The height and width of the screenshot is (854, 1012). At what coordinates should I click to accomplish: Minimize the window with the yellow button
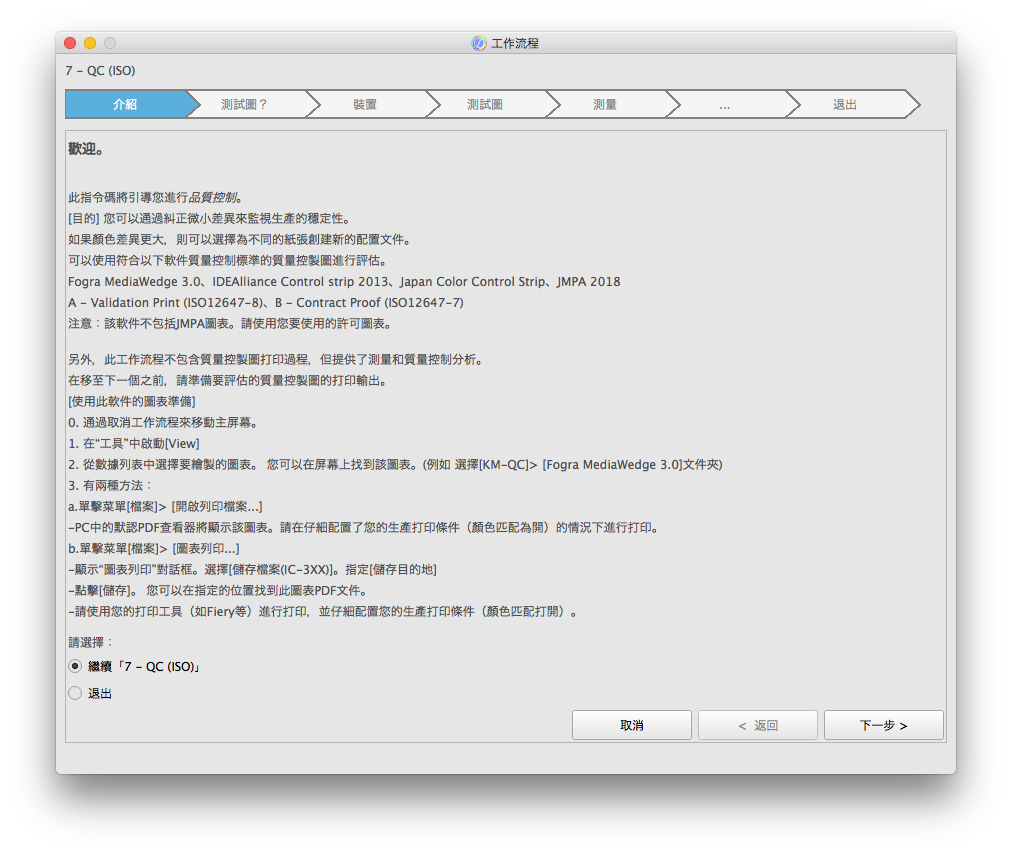click(90, 43)
